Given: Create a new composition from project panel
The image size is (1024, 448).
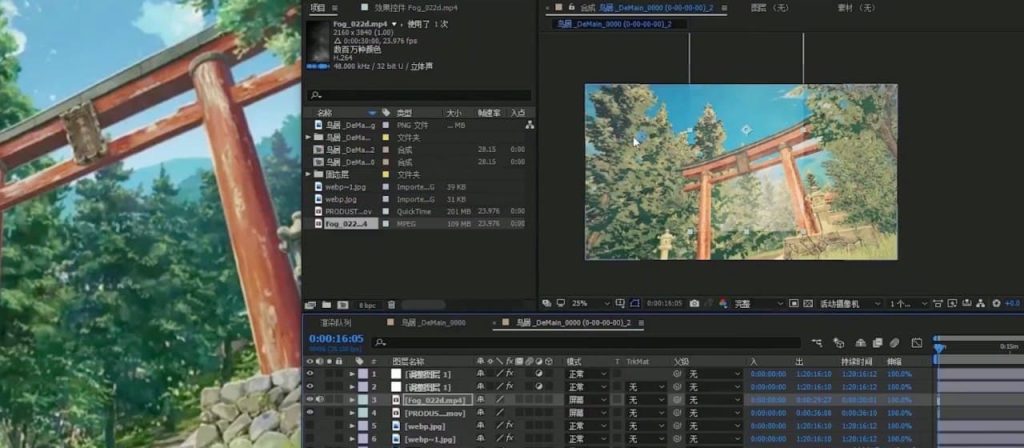Looking at the screenshot, I should (342, 305).
